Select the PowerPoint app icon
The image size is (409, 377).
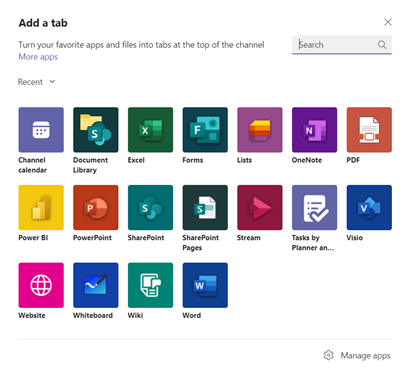96,207
